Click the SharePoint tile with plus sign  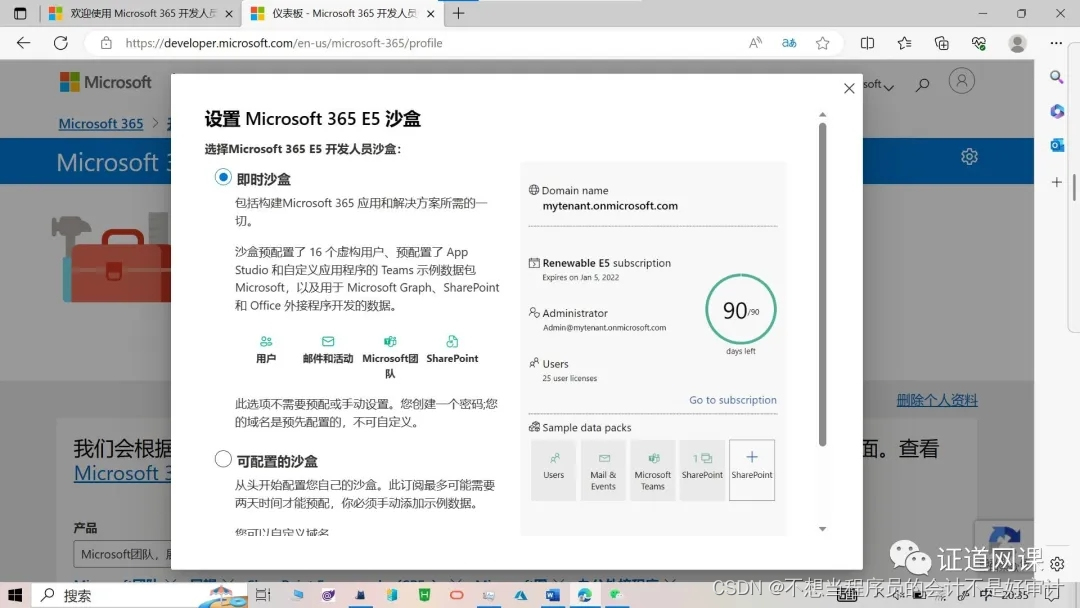click(751, 470)
